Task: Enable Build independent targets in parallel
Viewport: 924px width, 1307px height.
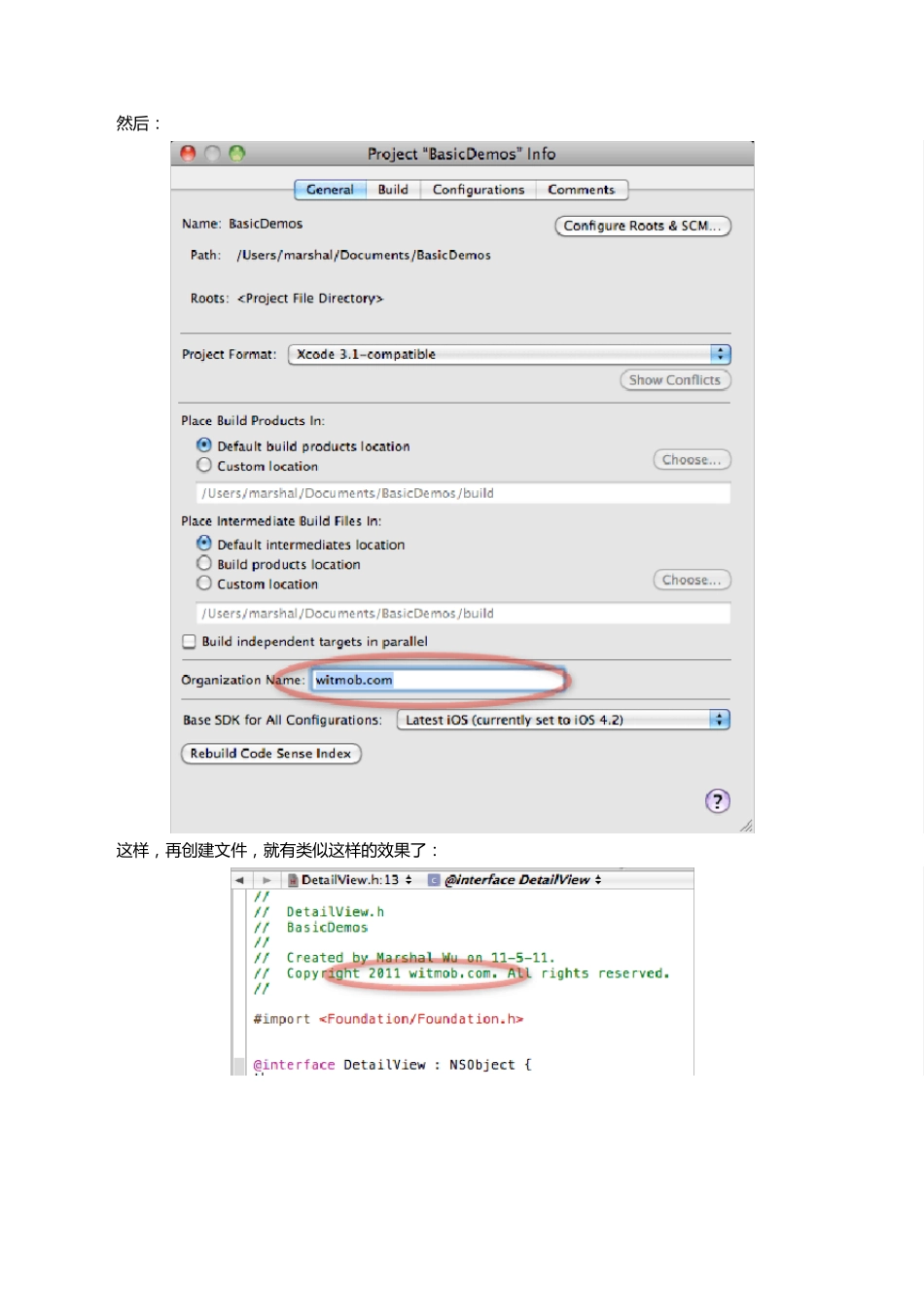Action: click(x=190, y=641)
